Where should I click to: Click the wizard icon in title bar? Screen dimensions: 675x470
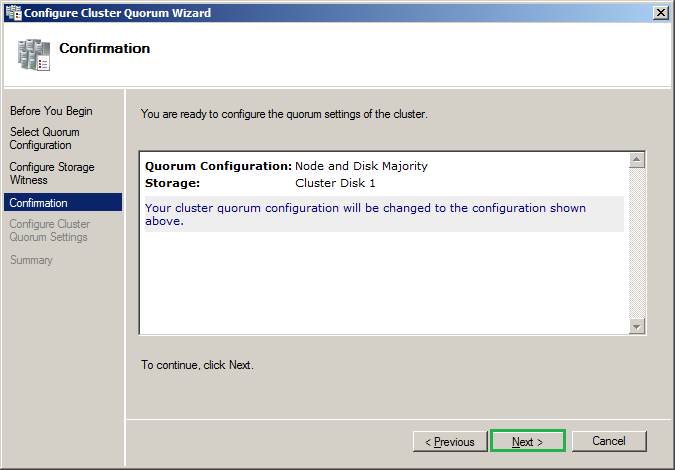pos(12,12)
